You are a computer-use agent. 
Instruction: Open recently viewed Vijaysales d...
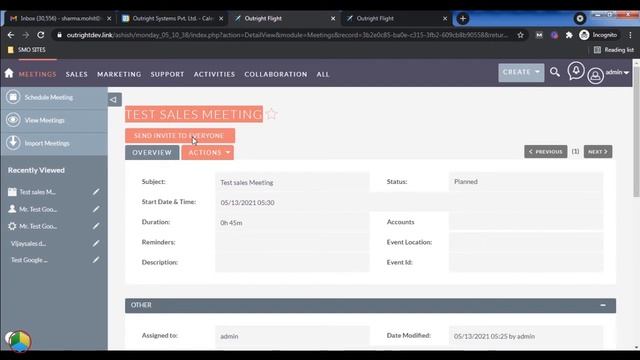[x=28, y=243]
